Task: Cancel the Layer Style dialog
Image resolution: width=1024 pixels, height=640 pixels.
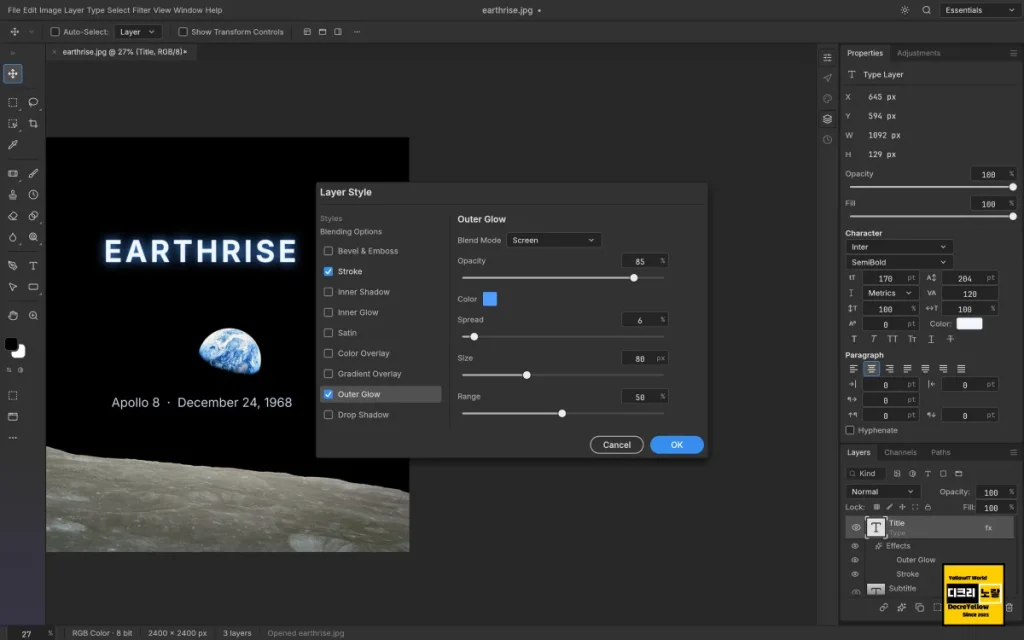Action: (x=616, y=445)
